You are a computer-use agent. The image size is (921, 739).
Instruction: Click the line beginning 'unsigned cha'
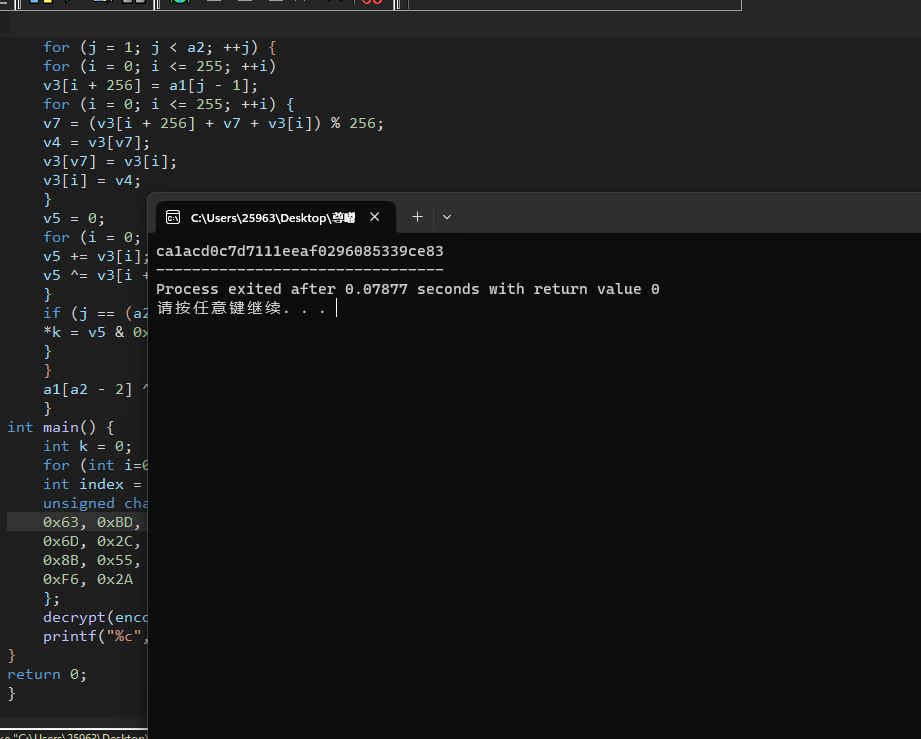(x=95, y=503)
